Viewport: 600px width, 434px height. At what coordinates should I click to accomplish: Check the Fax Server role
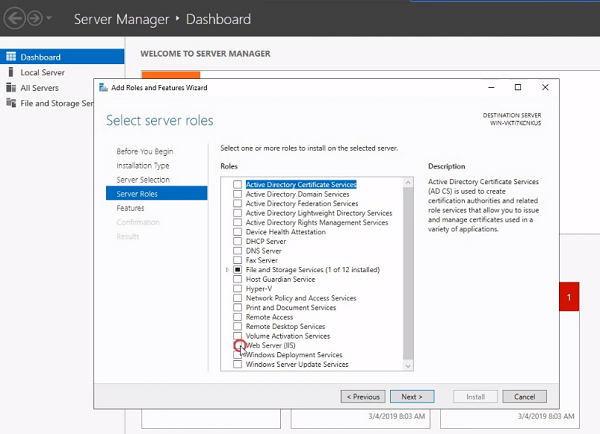[237, 260]
